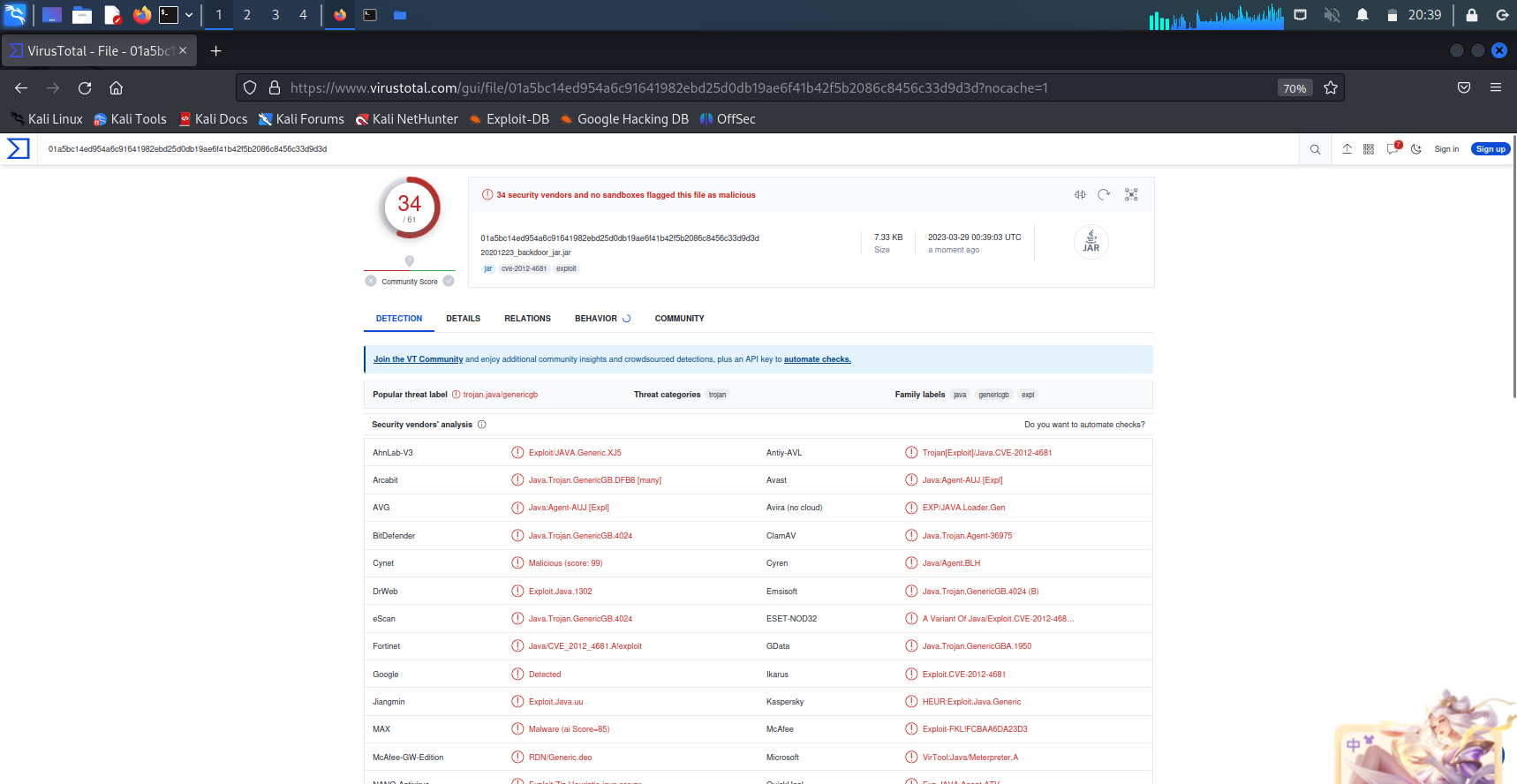Go back to the previous page

[21, 87]
